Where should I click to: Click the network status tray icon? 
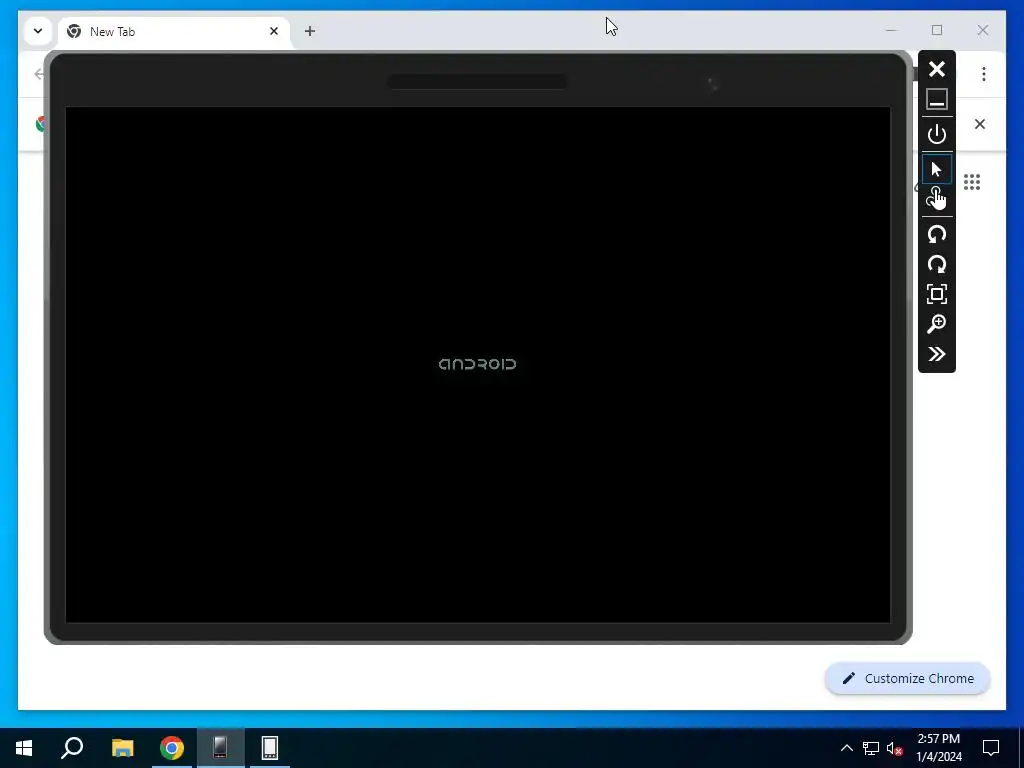871,748
